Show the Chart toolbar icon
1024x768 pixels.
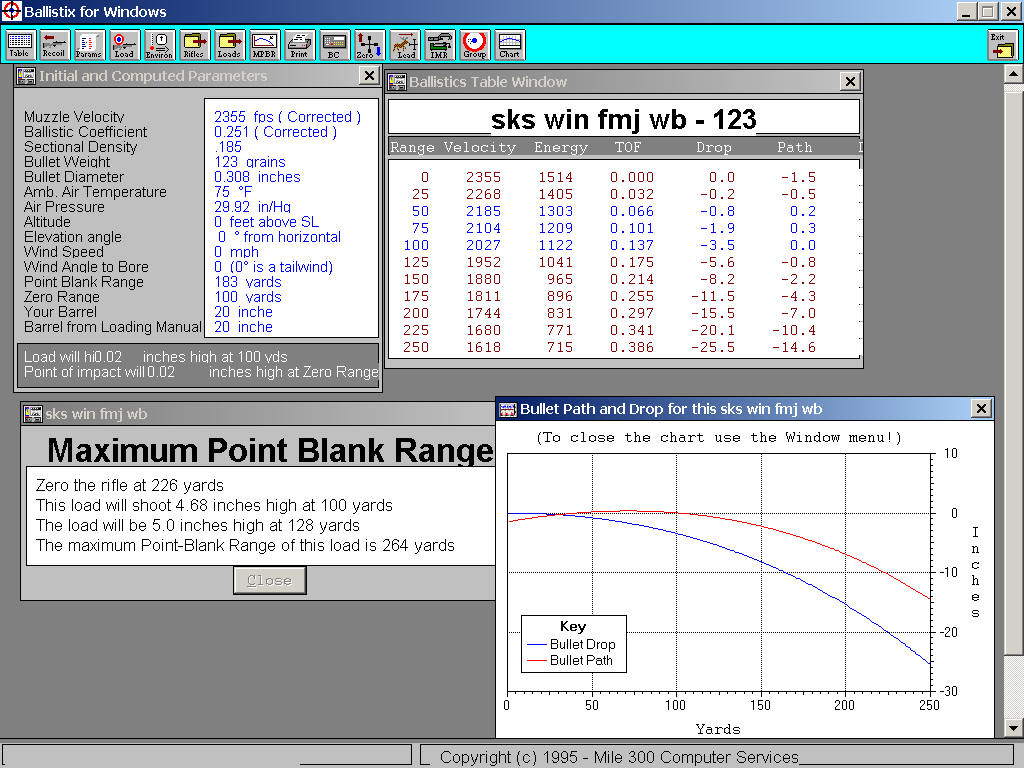[509, 45]
